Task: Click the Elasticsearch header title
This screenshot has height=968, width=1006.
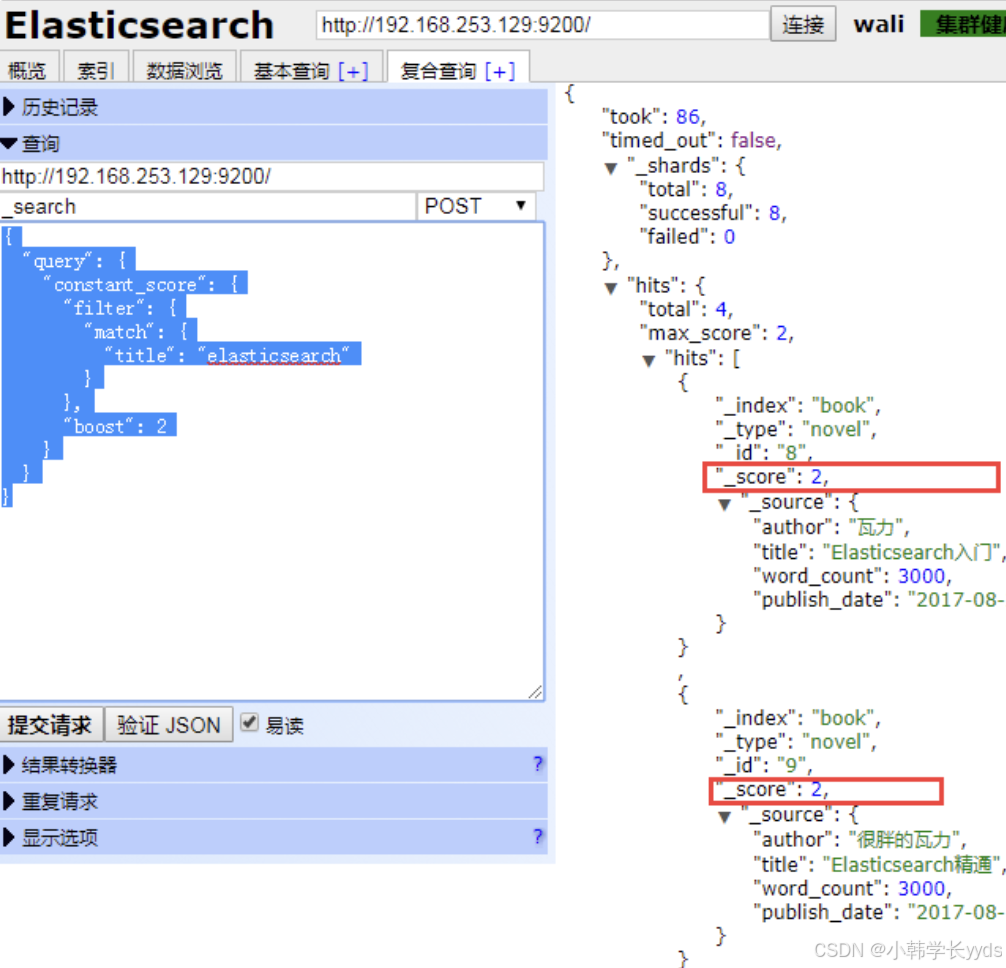Action: 139,26
